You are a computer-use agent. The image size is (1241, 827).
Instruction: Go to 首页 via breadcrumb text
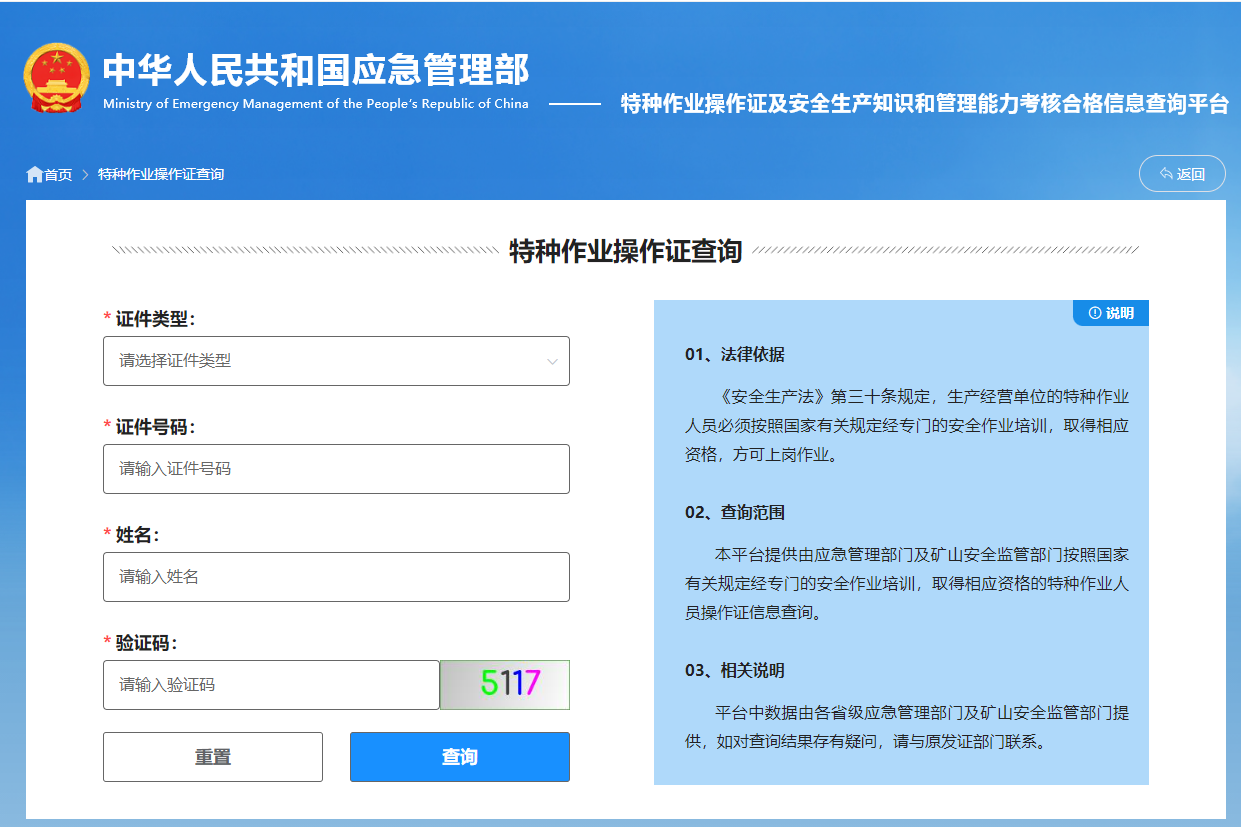[59, 175]
